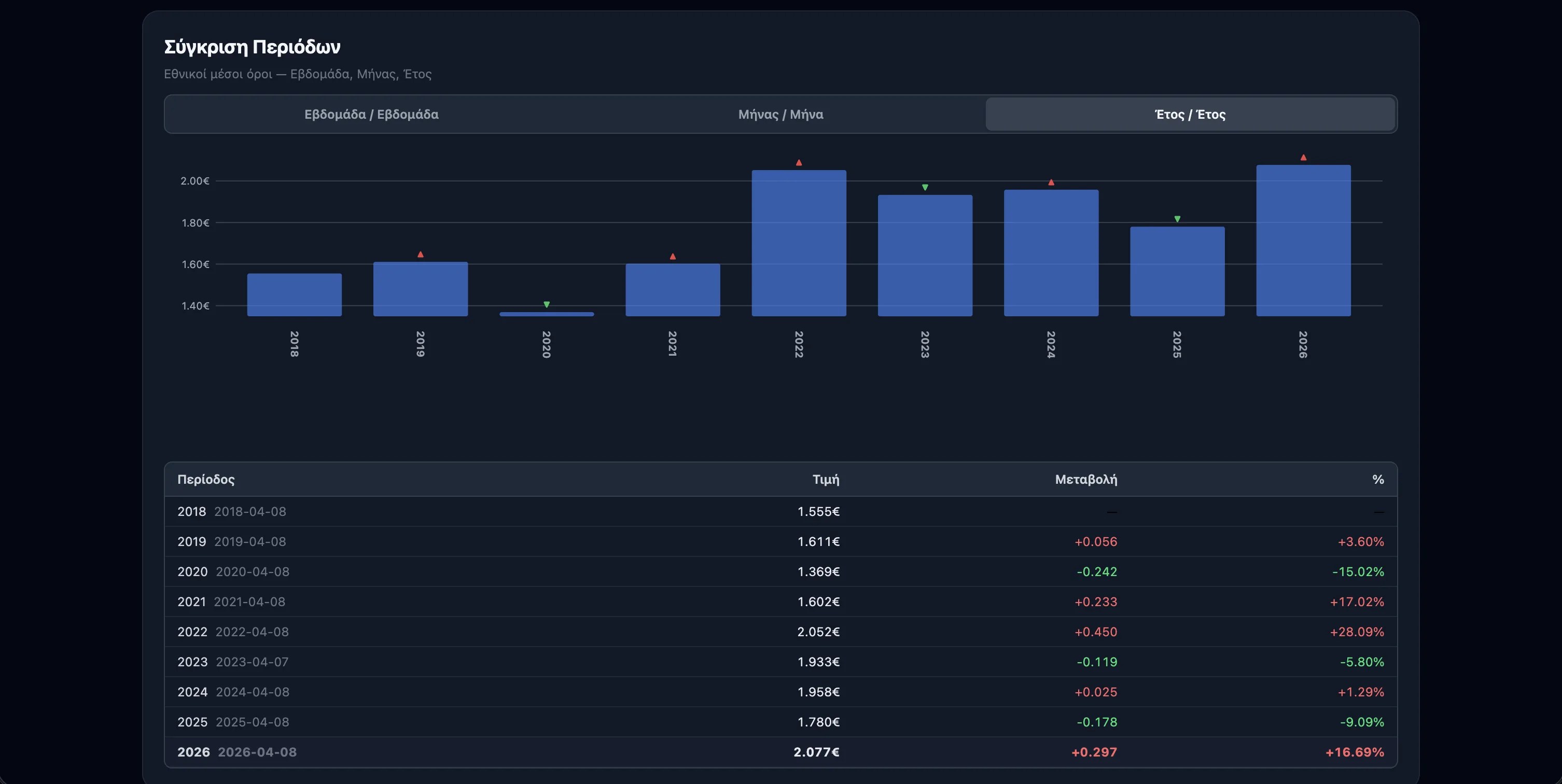Click the green decline marker above 2020 bar
Screen dimensions: 1562x784
click(547, 304)
